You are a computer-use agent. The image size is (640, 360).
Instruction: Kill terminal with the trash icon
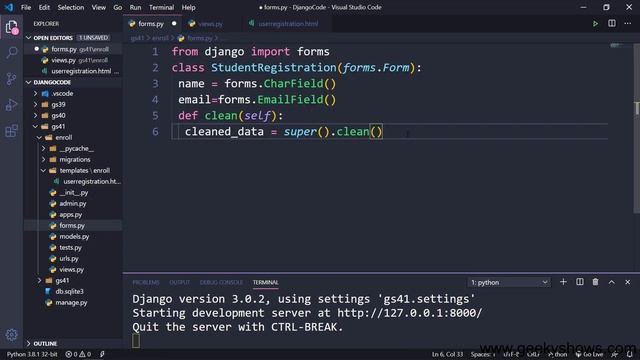pyautogui.click(x=596, y=282)
